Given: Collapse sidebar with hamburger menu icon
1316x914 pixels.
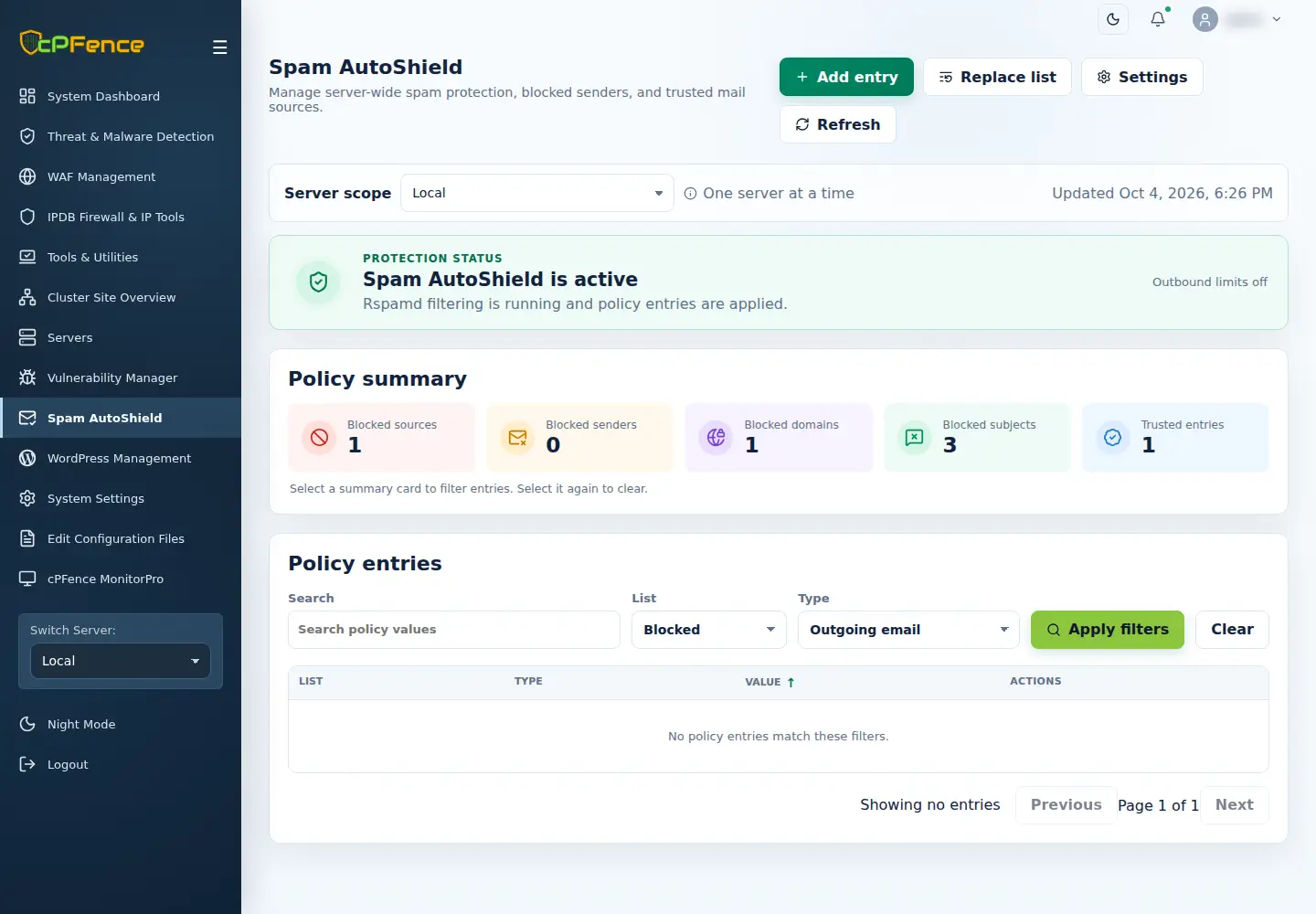Looking at the screenshot, I should pyautogui.click(x=219, y=48).
